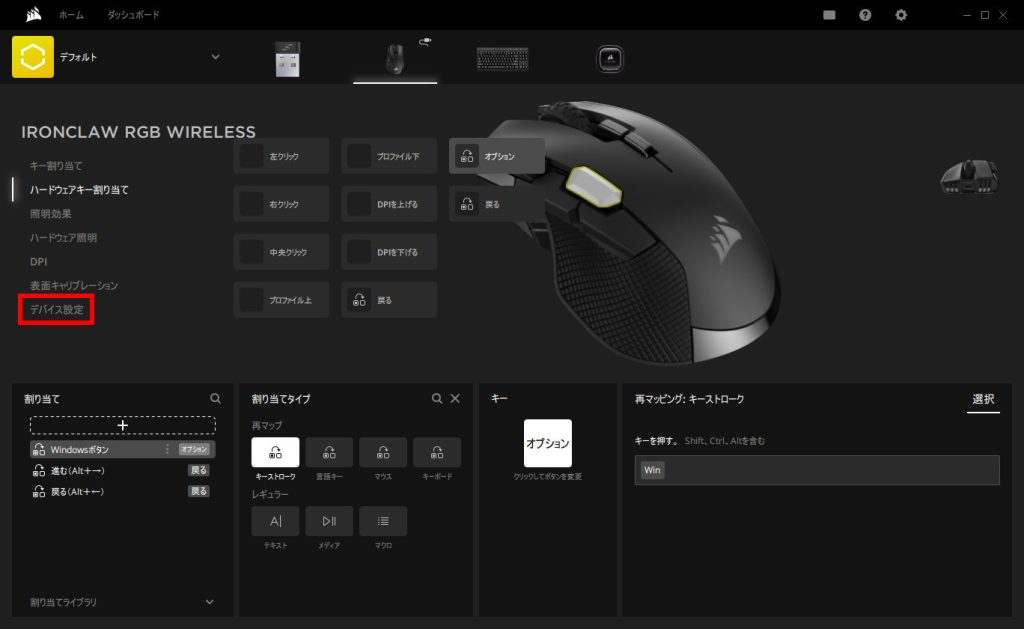Viewport: 1024px width, 629px height.
Task: Select the プロファイル下 button slot
Action: 389,156
